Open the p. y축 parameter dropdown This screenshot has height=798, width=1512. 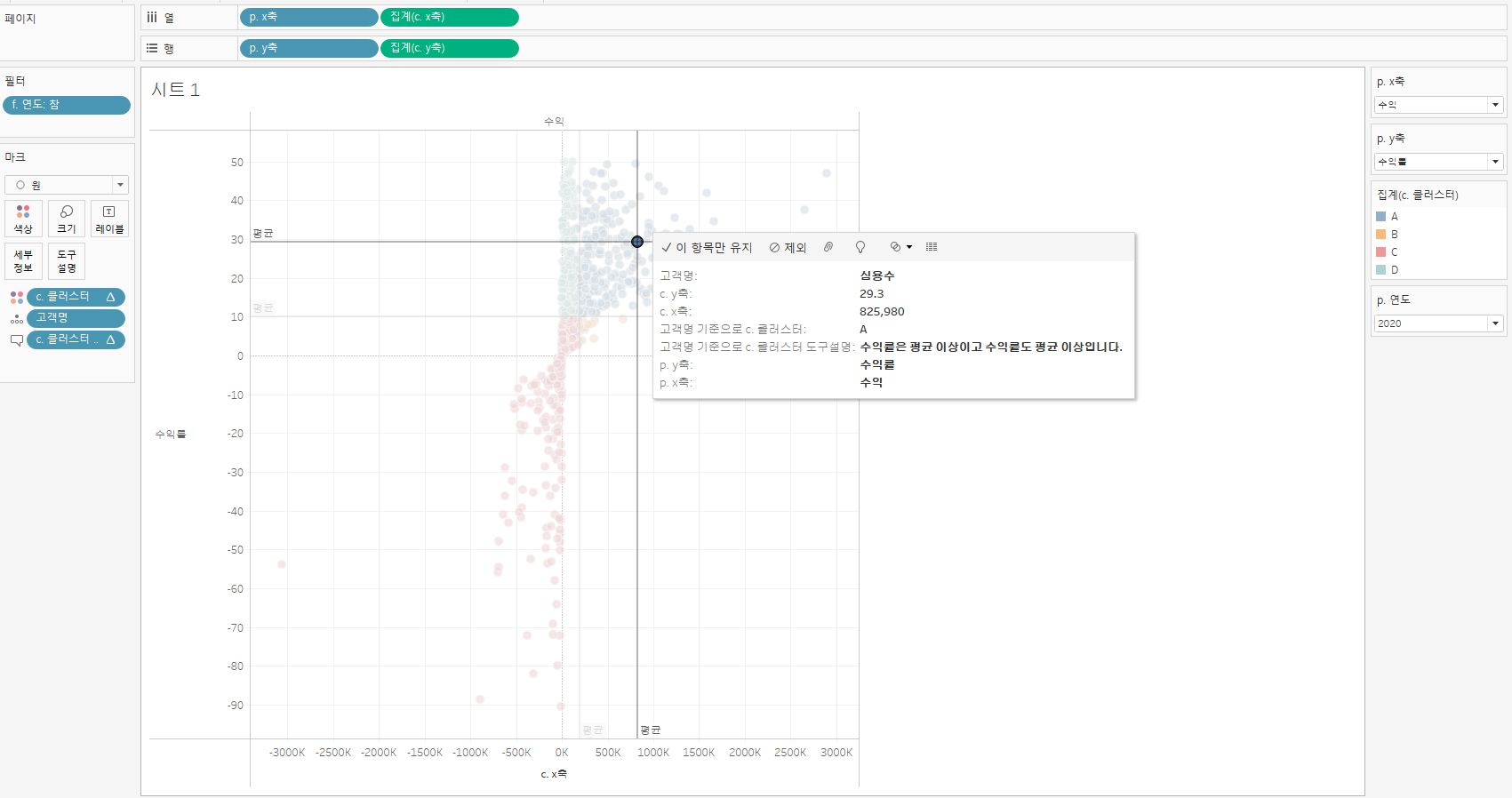1438,162
